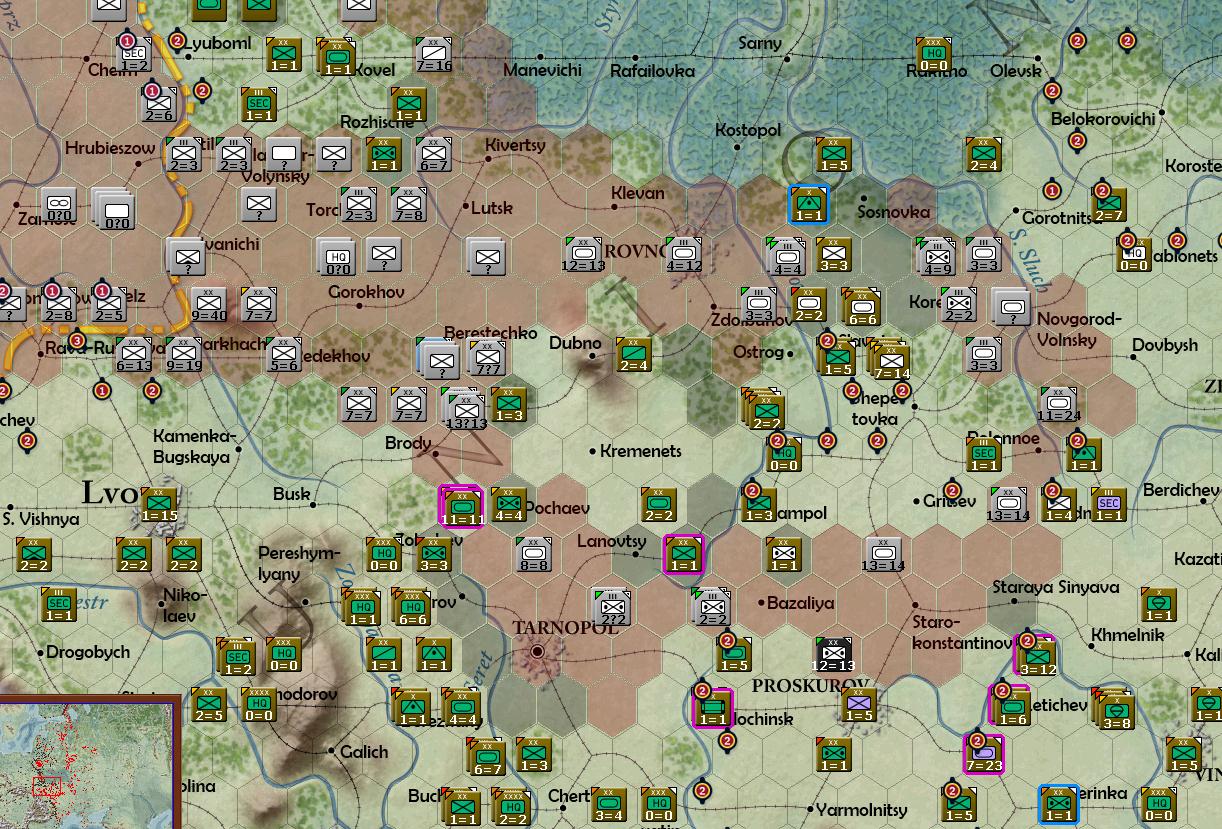1222x829 pixels.
Task: Click the Kremenets town label
Action: pos(641,451)
